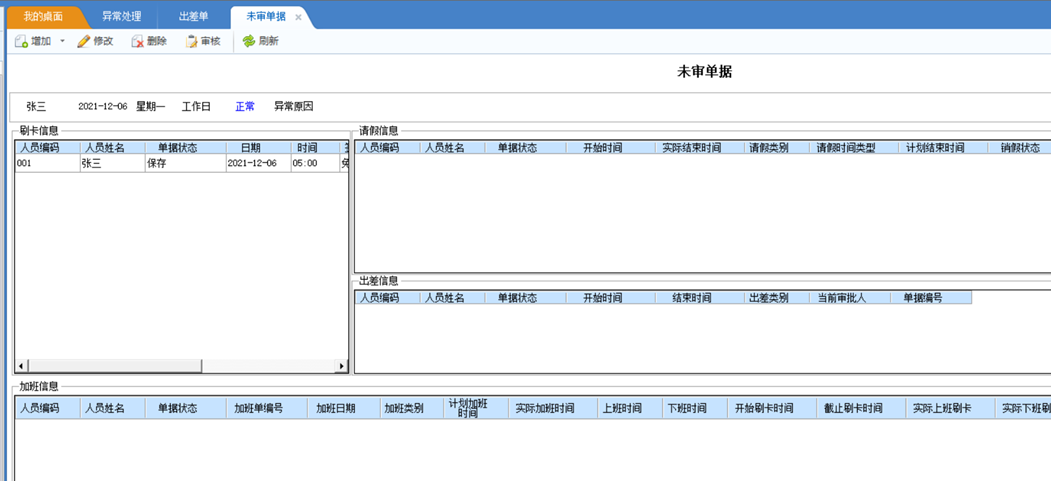Click 请假类别 column header
1051x481 pixels.
(x=776, y=148)
